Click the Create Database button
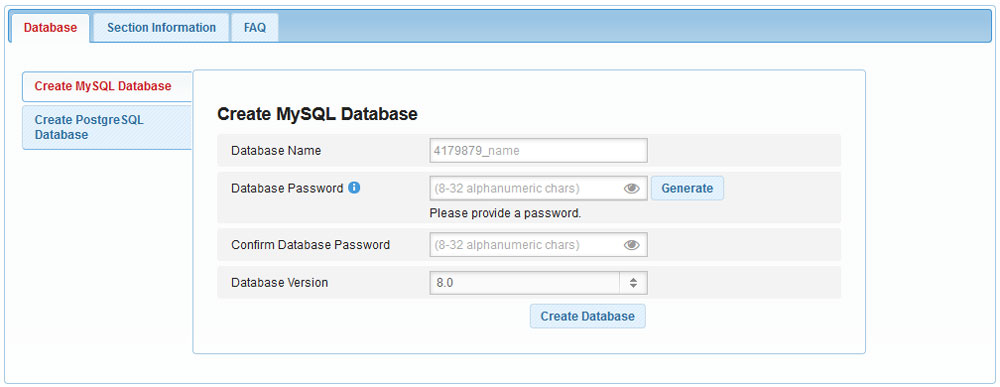 587,316
